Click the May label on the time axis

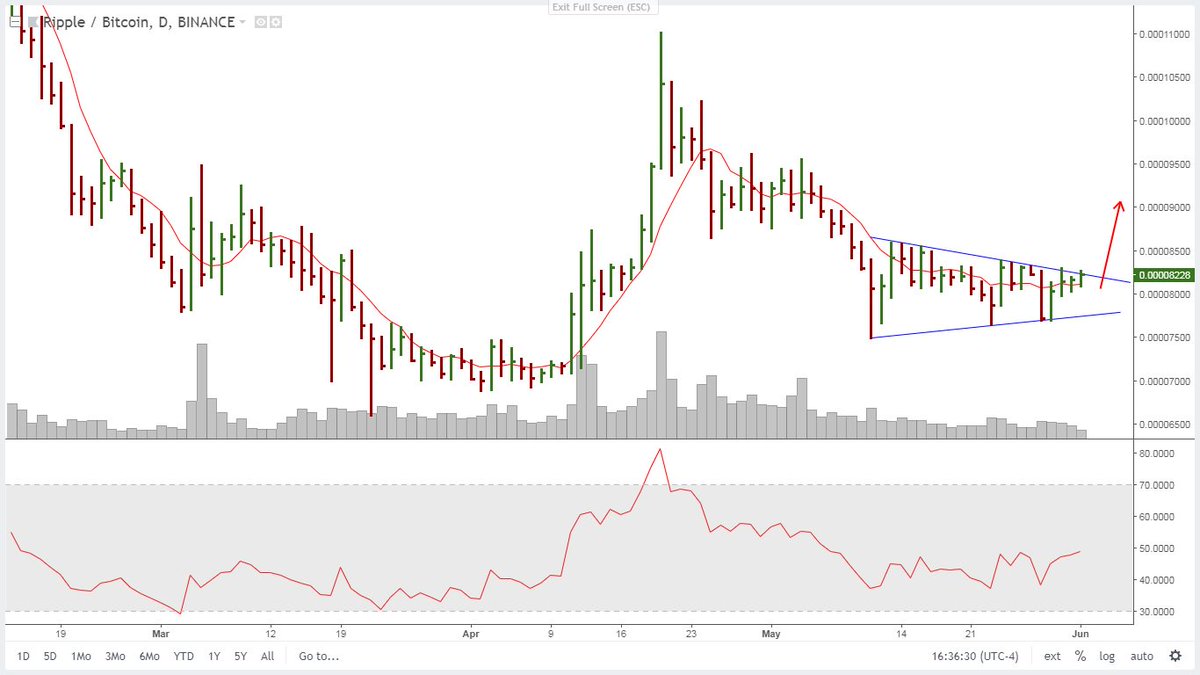tap(770, 633)
